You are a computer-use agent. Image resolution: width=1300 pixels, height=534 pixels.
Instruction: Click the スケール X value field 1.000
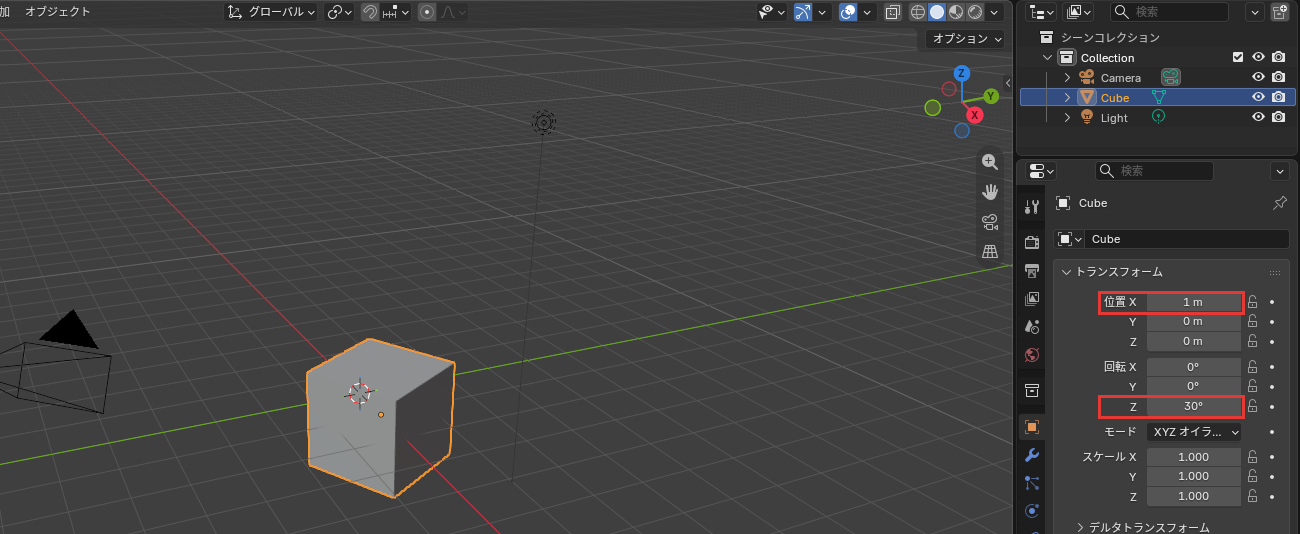[1193, 457]
